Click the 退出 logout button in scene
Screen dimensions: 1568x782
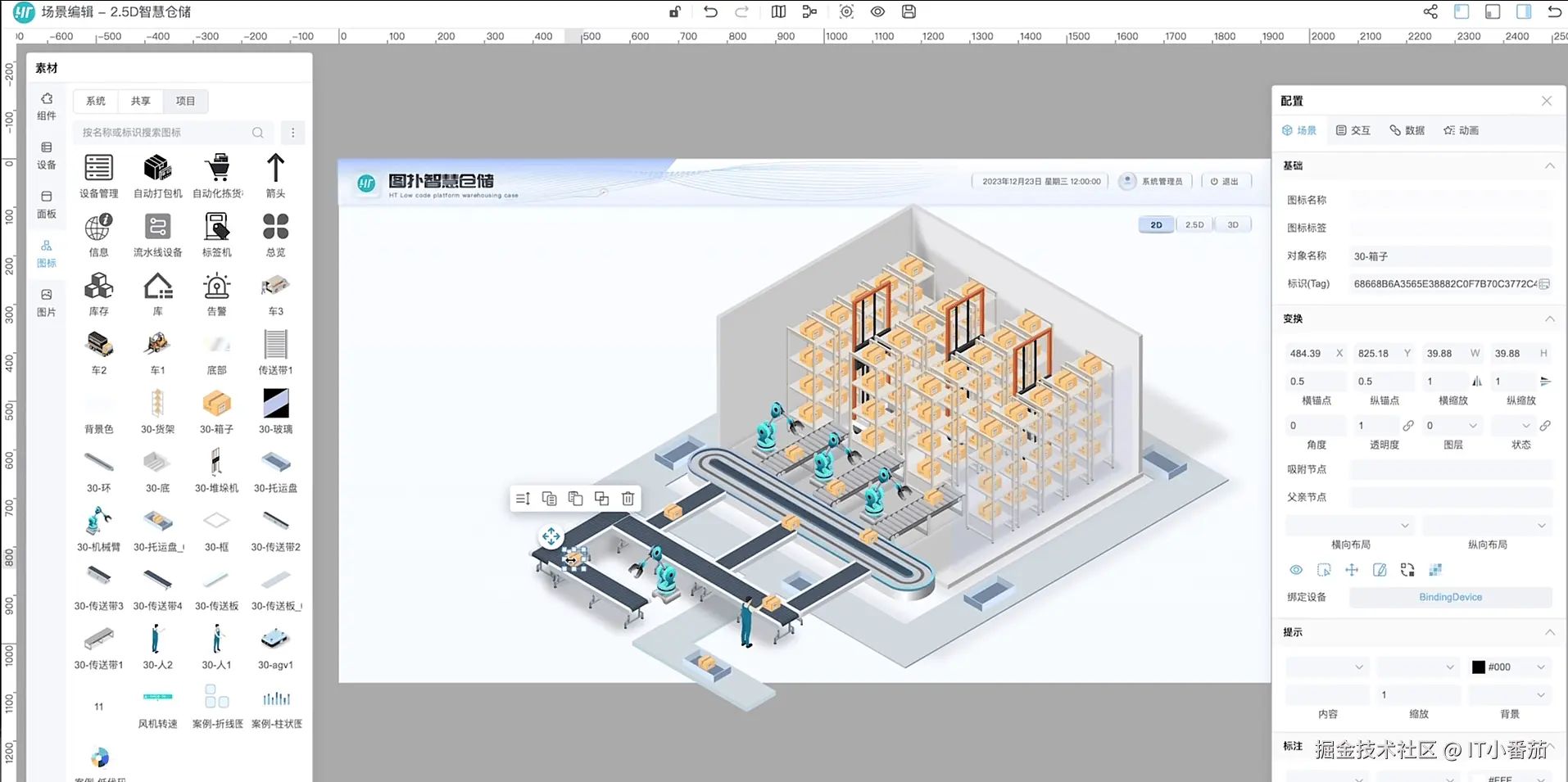tap(1225, 182)
